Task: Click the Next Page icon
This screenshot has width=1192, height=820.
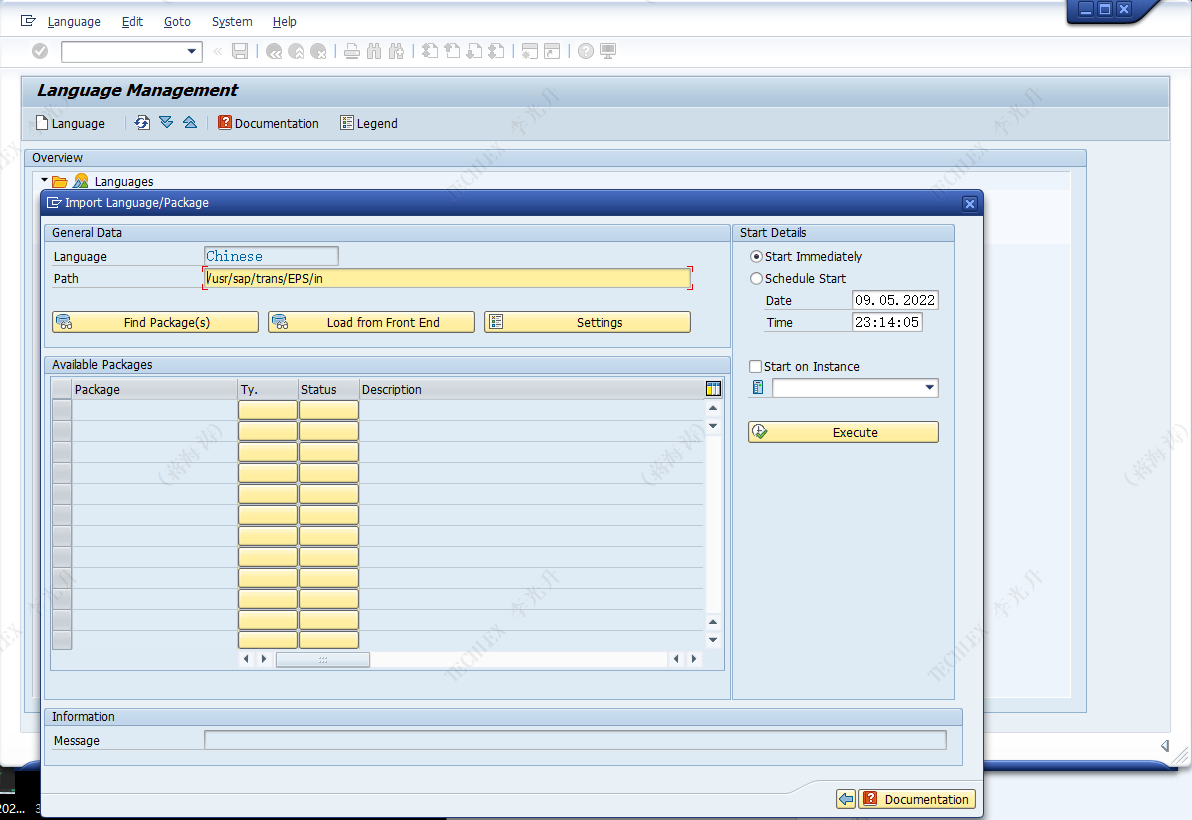Action: 474,51
